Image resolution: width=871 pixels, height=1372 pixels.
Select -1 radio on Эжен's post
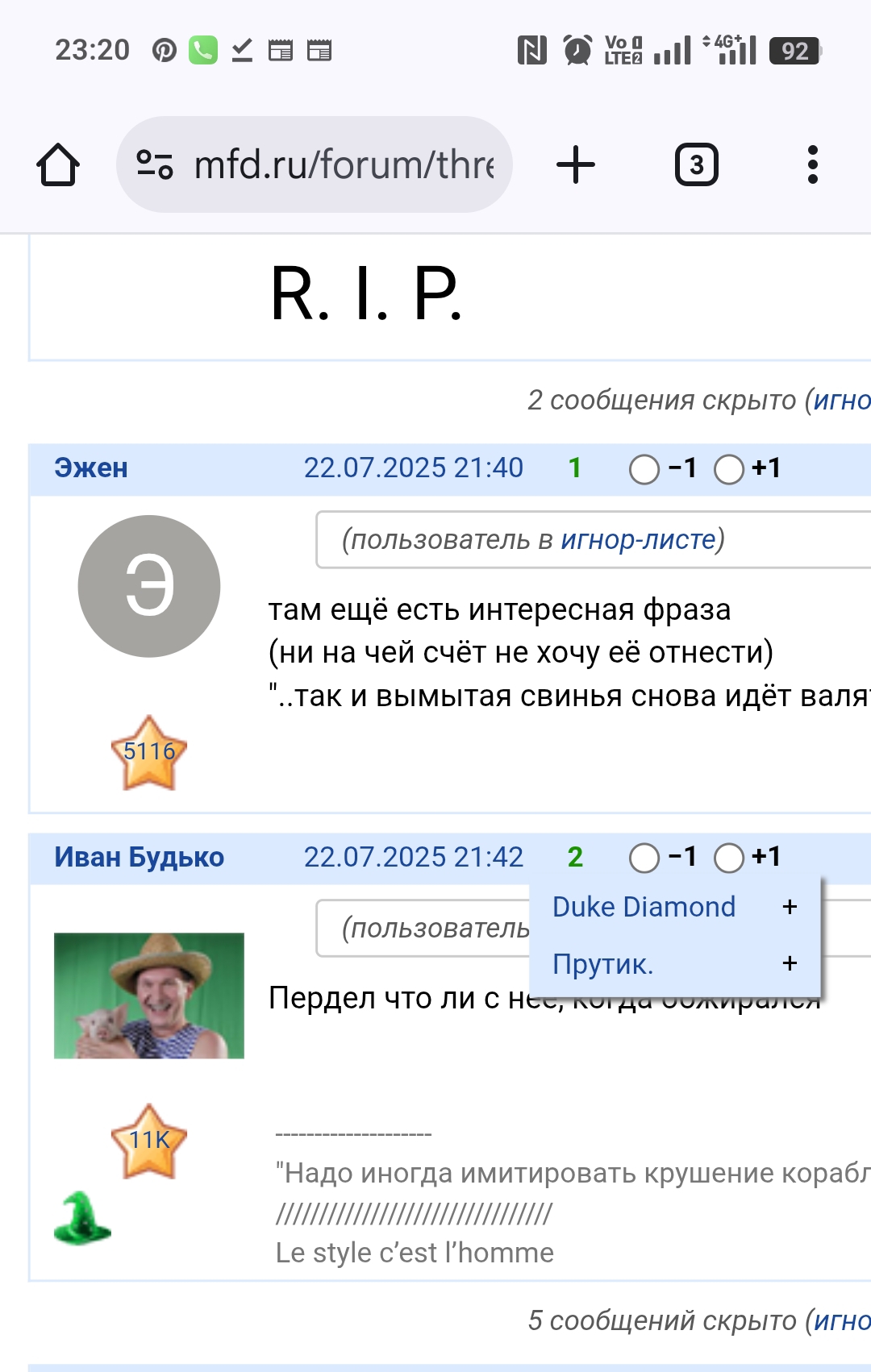click(x=644, y=469)
